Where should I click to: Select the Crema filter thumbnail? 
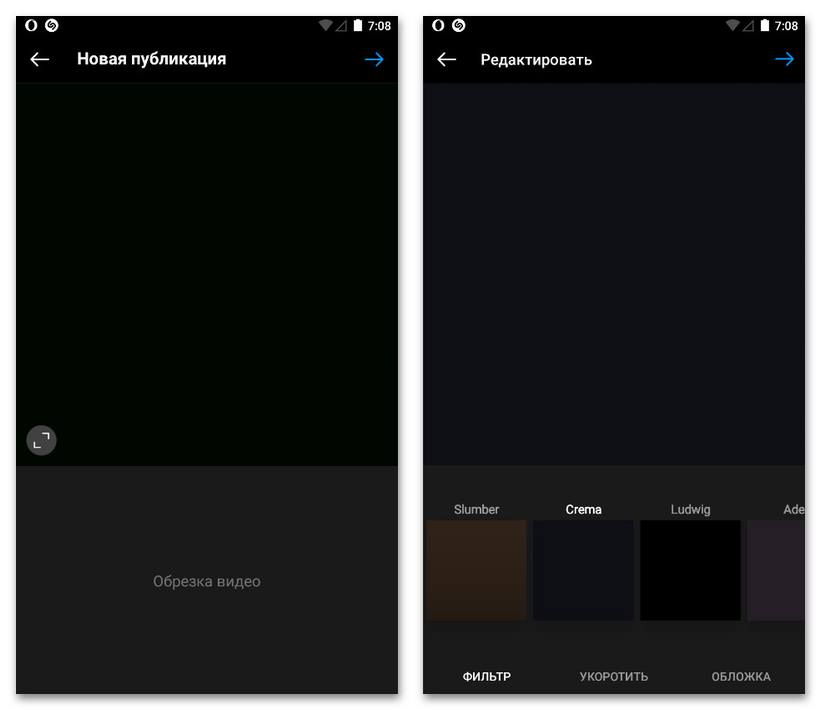[583, 570]
